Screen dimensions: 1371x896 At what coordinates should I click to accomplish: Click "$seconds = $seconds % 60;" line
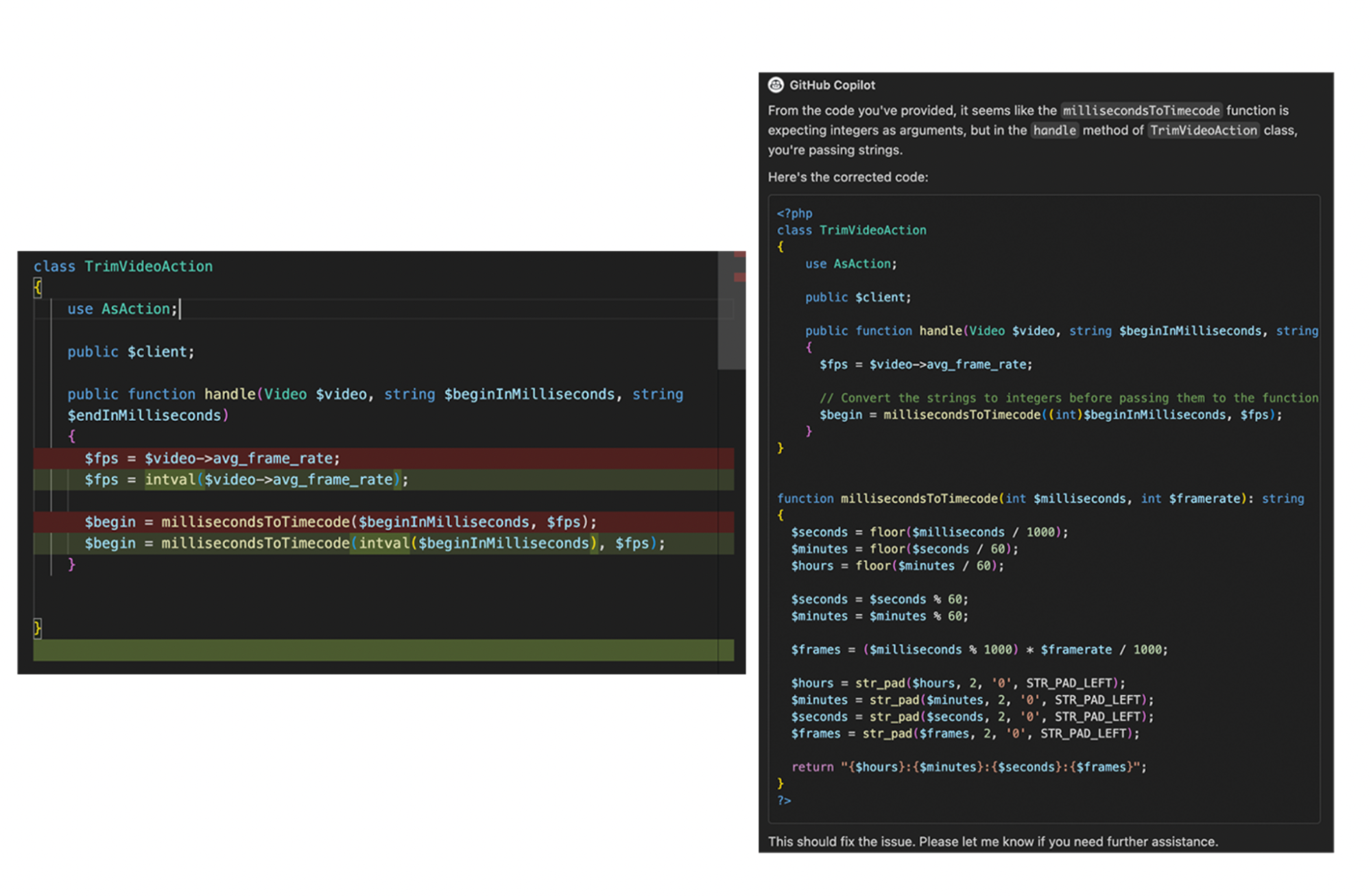879,600
